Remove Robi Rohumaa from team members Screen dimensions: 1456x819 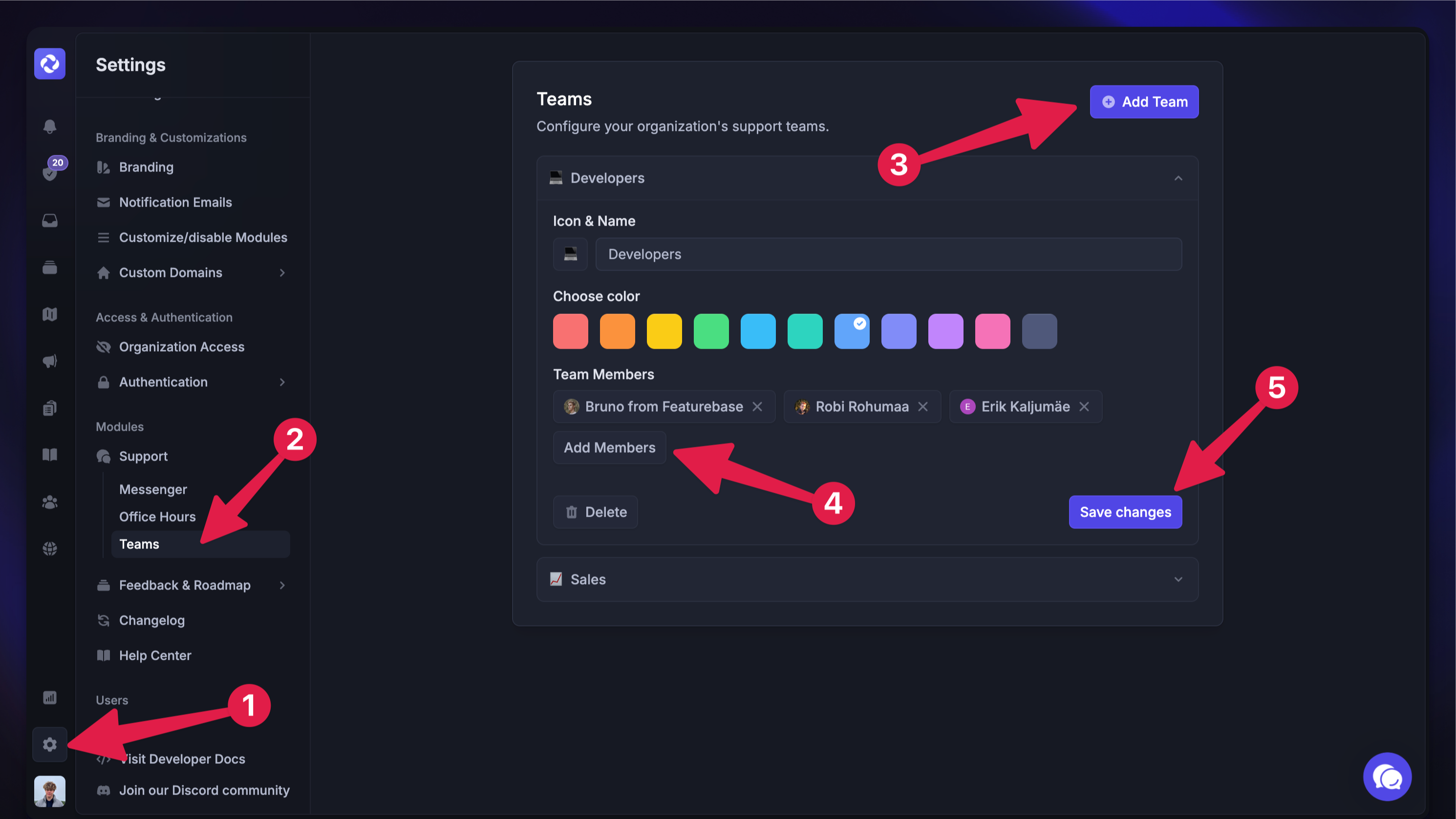click(x=923, y=407)
